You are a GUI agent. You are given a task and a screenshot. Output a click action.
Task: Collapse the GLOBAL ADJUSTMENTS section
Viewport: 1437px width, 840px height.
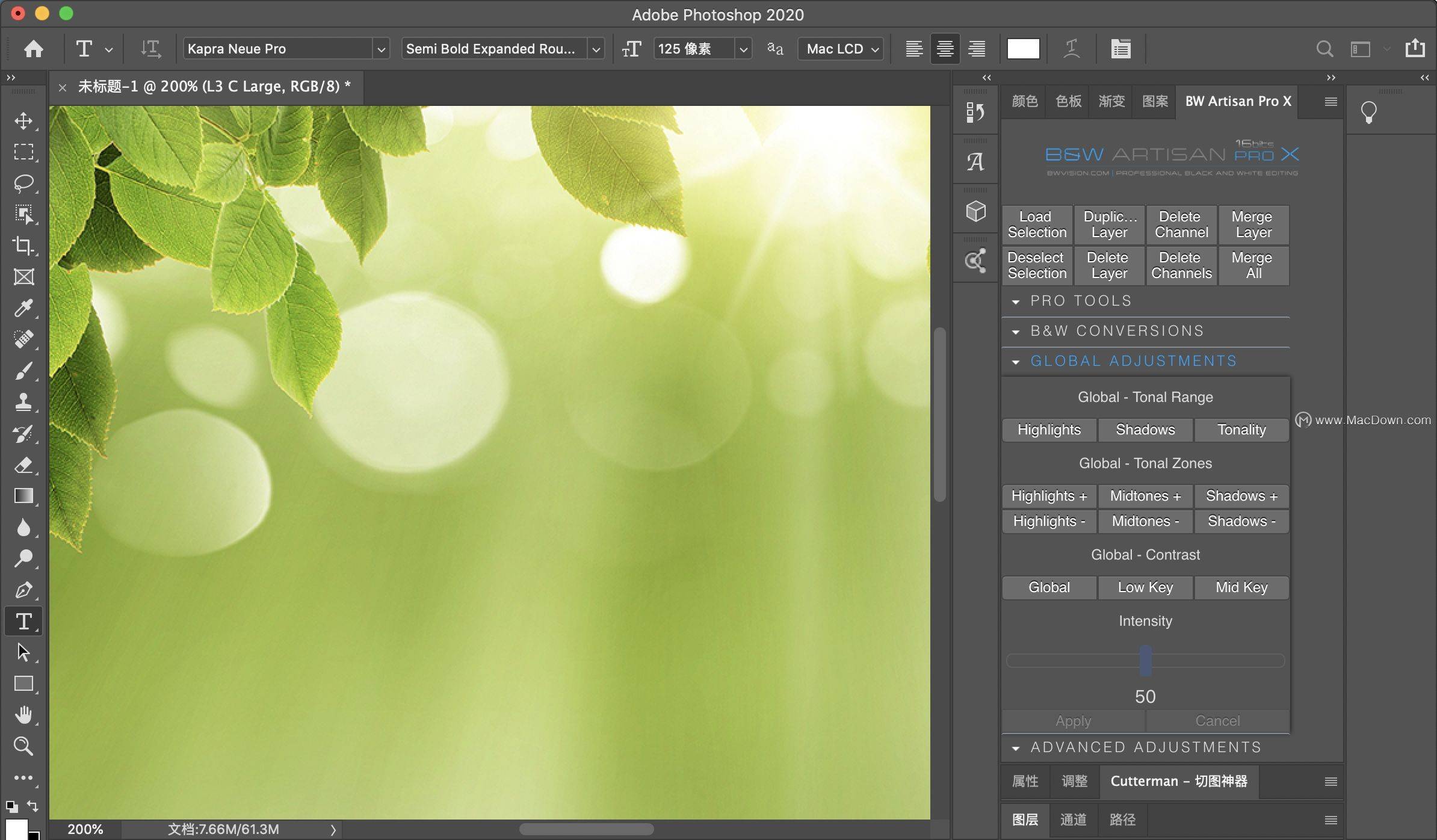pyautogui.click(x=1016, y=362)
